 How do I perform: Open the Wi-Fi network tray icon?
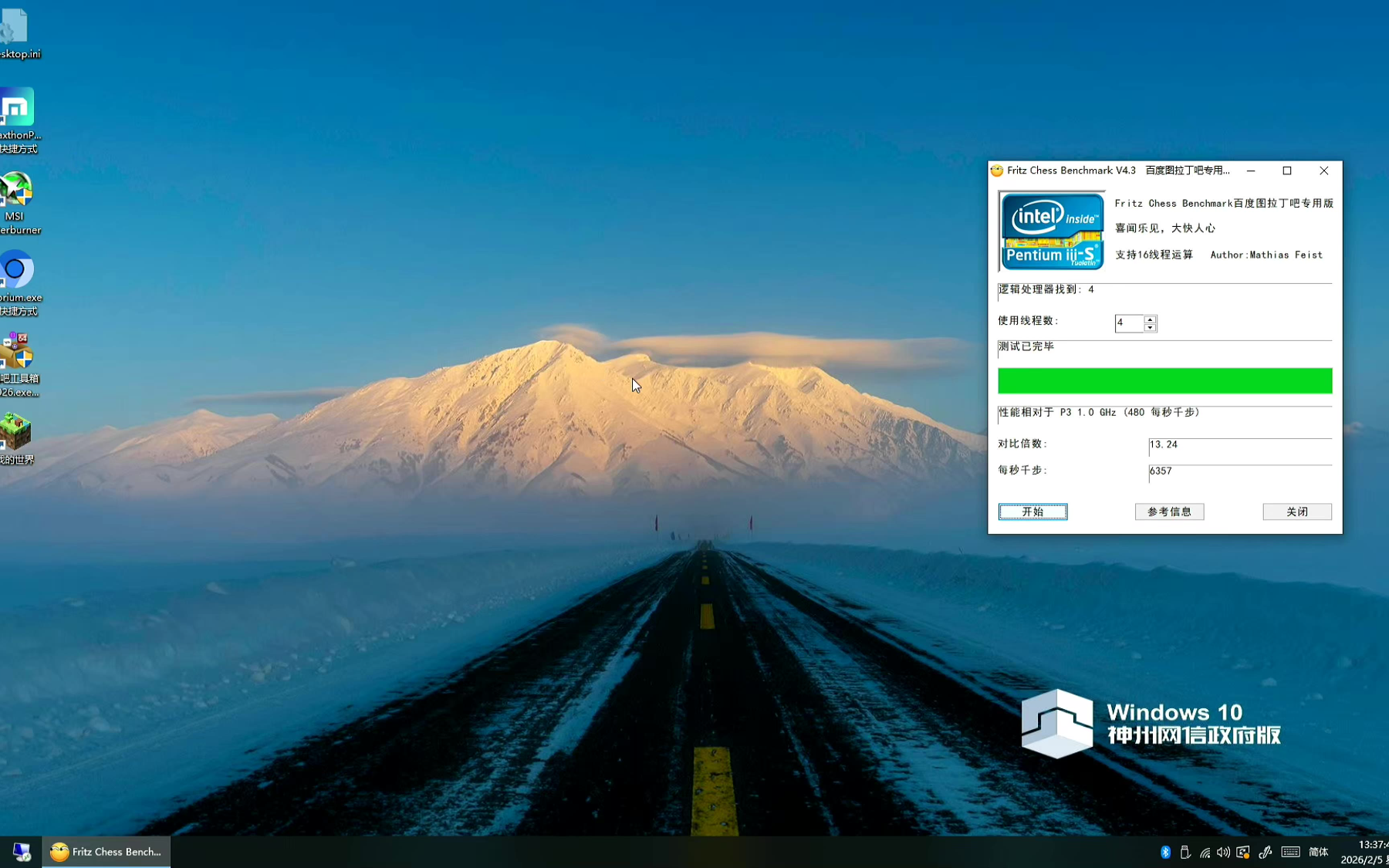point(1205,852)
